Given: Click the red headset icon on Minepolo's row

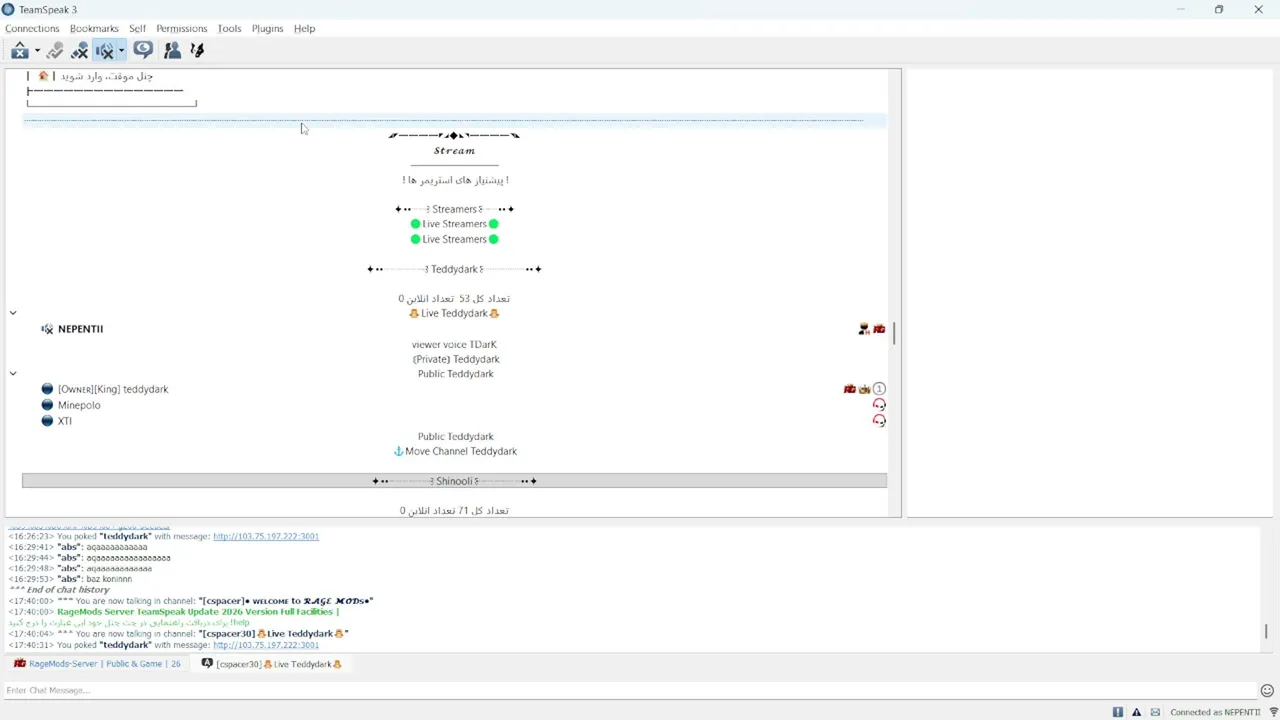Looking at the screenshot, I should coord(879,405).
